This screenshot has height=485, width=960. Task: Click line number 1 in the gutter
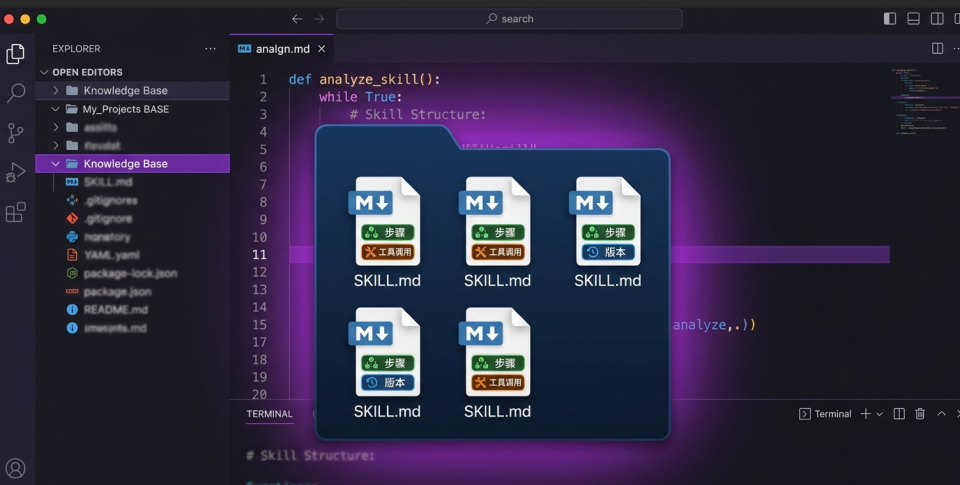coord(263,80)
